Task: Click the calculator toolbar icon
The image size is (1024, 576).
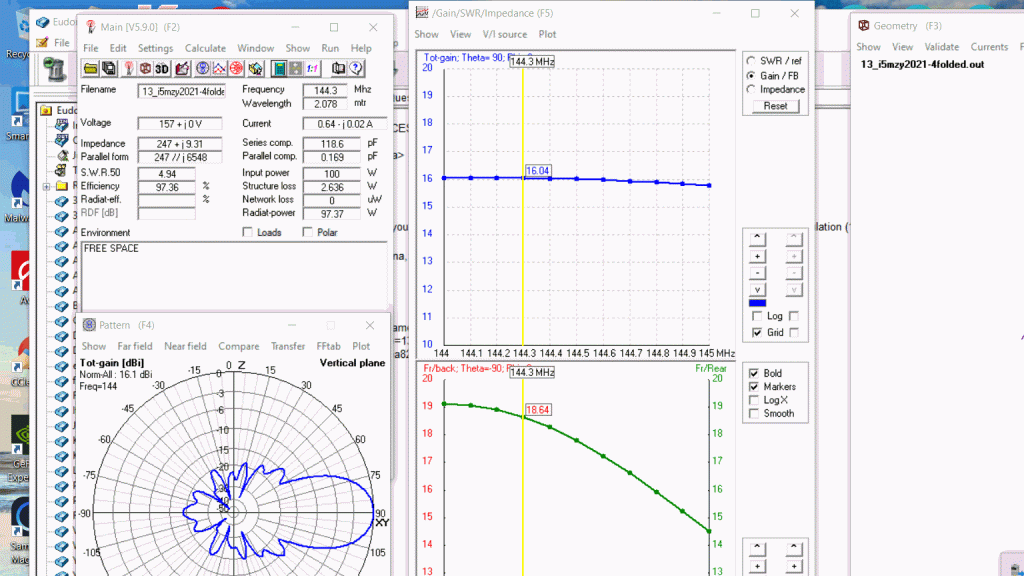Action: pos(279,68)
